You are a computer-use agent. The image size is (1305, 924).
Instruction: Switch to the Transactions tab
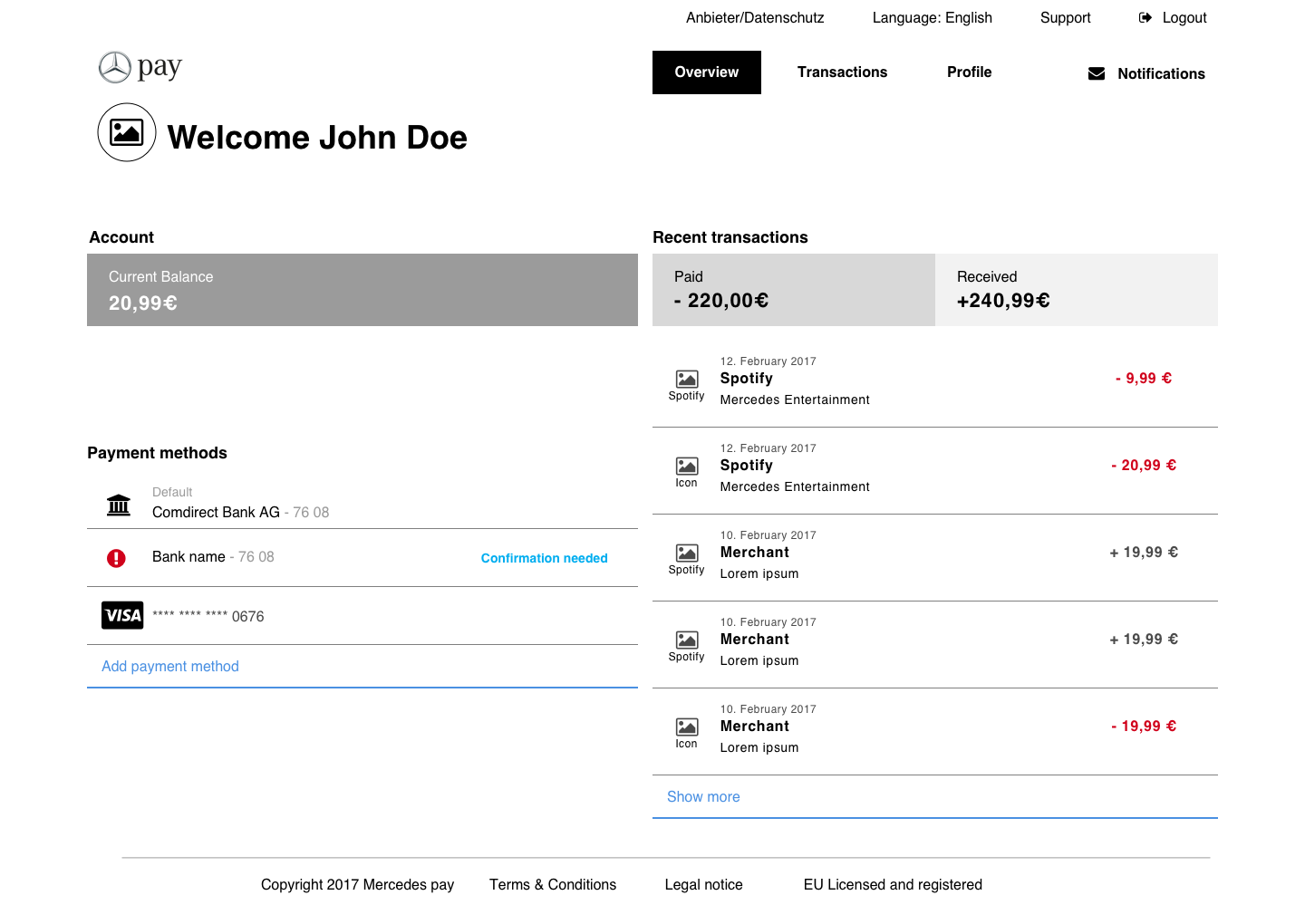[x=842, y=72]
